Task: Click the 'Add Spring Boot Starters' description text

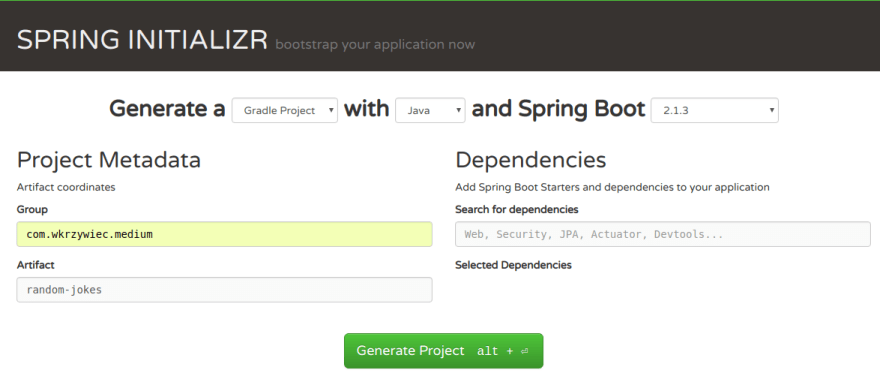Action: pyautogui.click(x=612, y=187)
